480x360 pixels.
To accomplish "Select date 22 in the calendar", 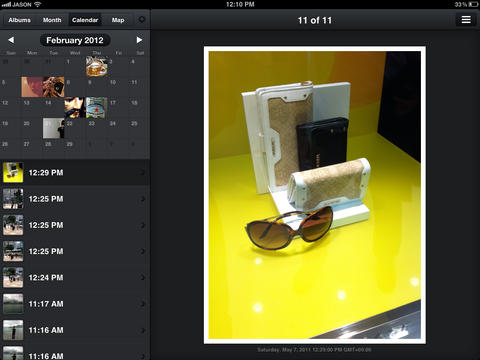I will pos(75,128).
